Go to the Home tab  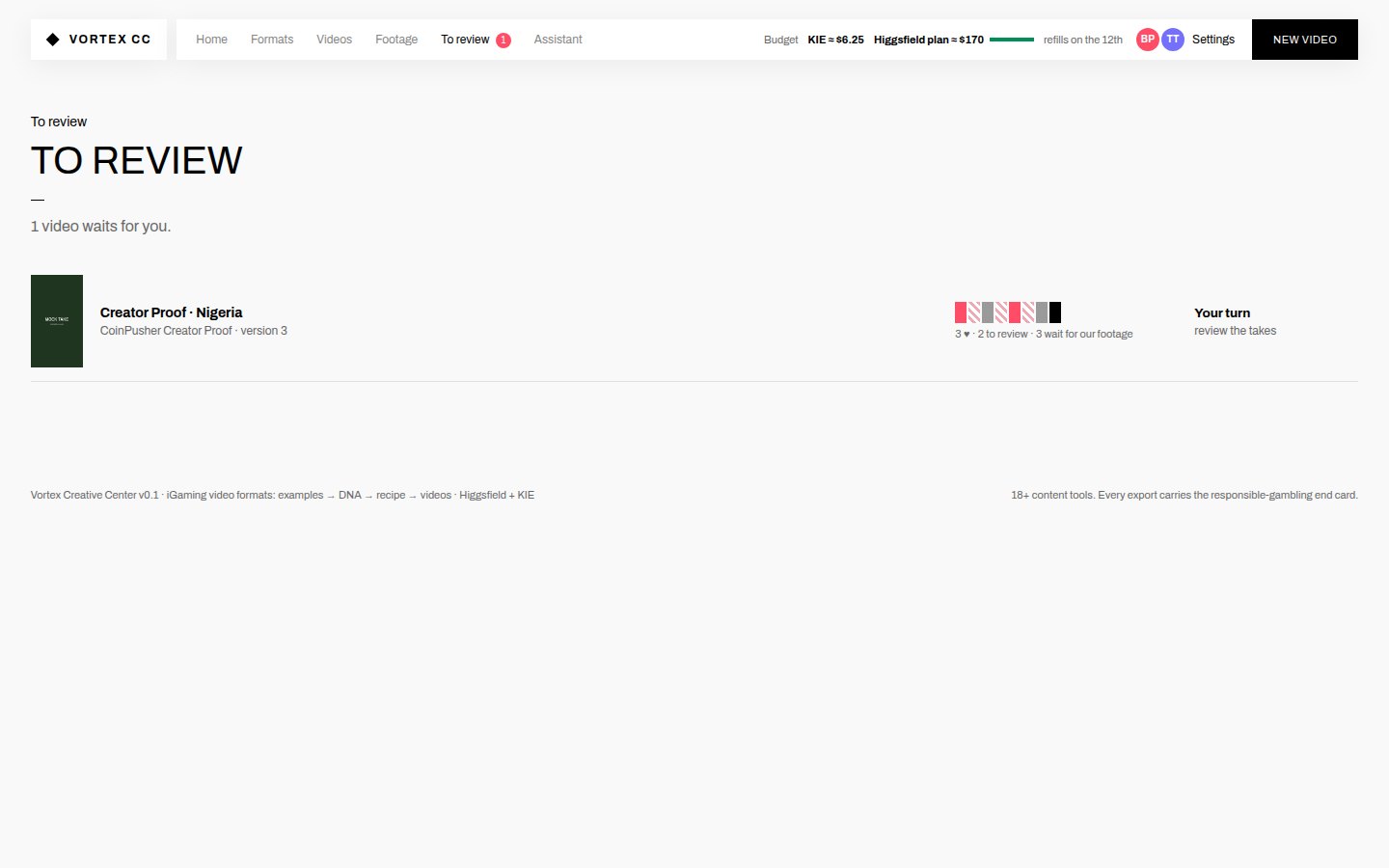[211, 40]
